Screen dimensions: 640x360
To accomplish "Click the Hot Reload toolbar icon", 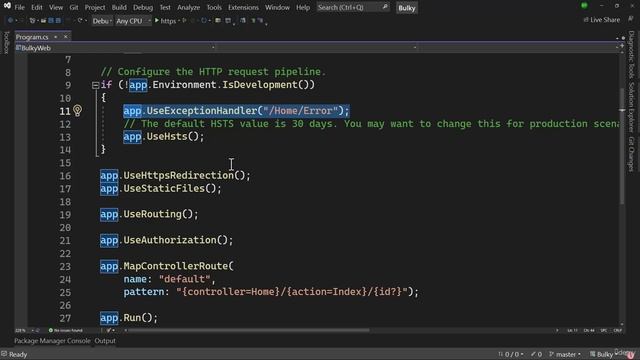I will pos(204,20).
